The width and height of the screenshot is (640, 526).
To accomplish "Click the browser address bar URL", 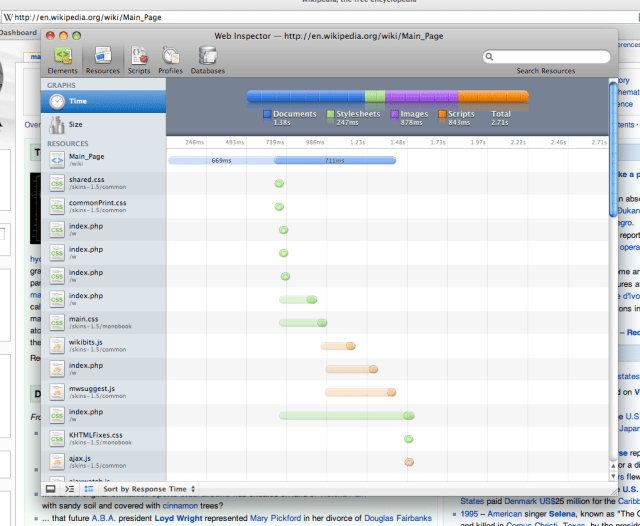I will [88, 18].
